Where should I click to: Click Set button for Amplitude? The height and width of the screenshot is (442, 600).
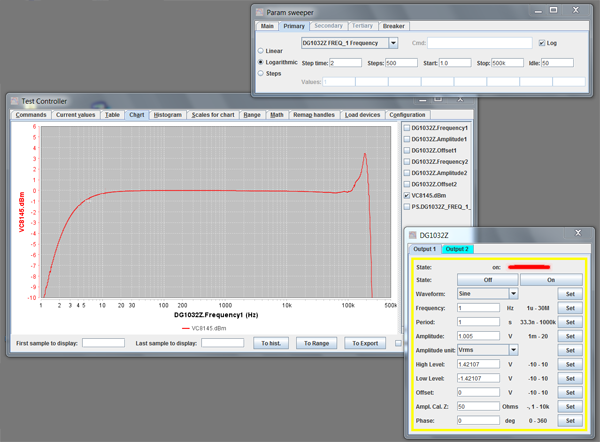pyautogui.click(x=570, y=336)
